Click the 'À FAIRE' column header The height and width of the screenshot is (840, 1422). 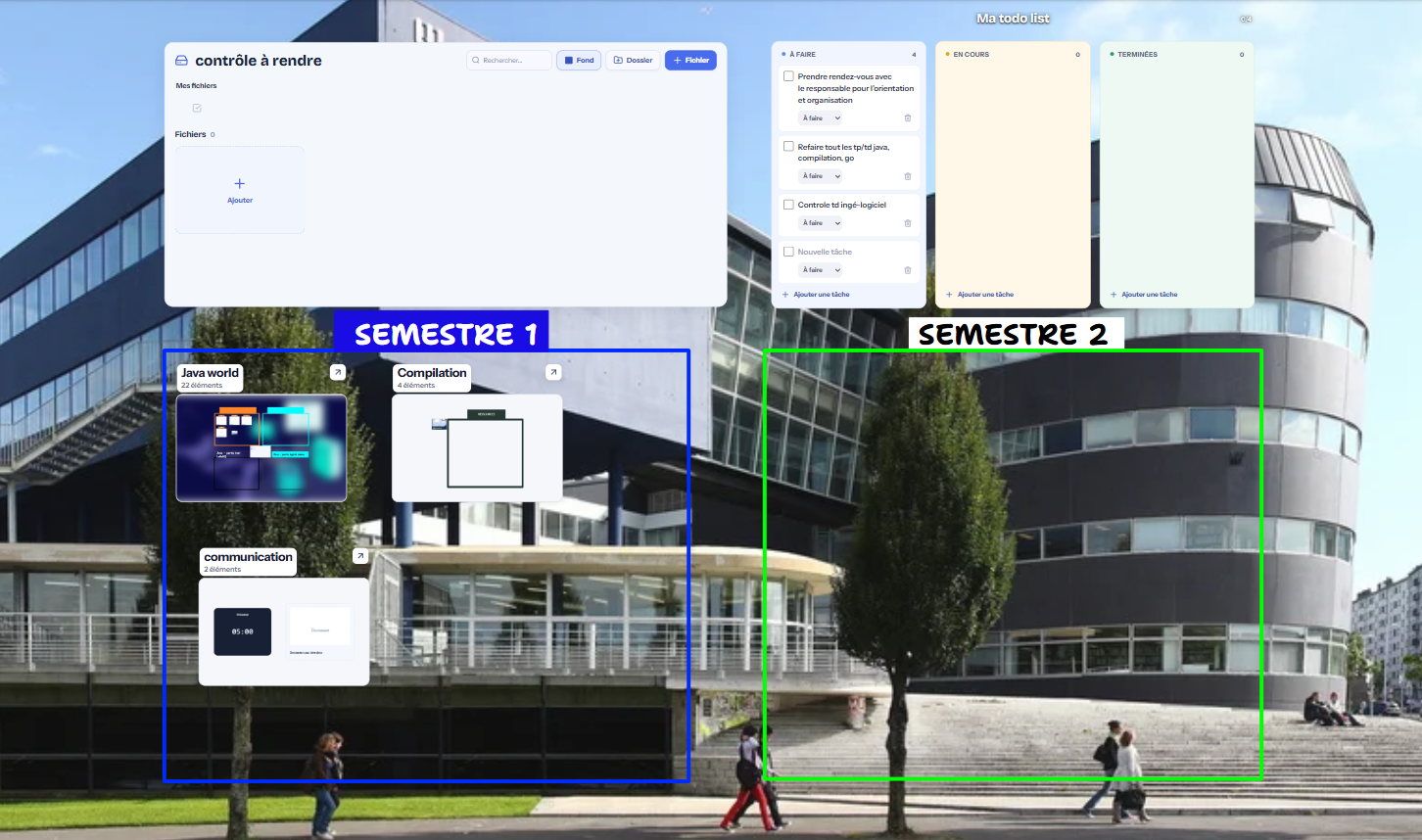(x=802, y=55)
